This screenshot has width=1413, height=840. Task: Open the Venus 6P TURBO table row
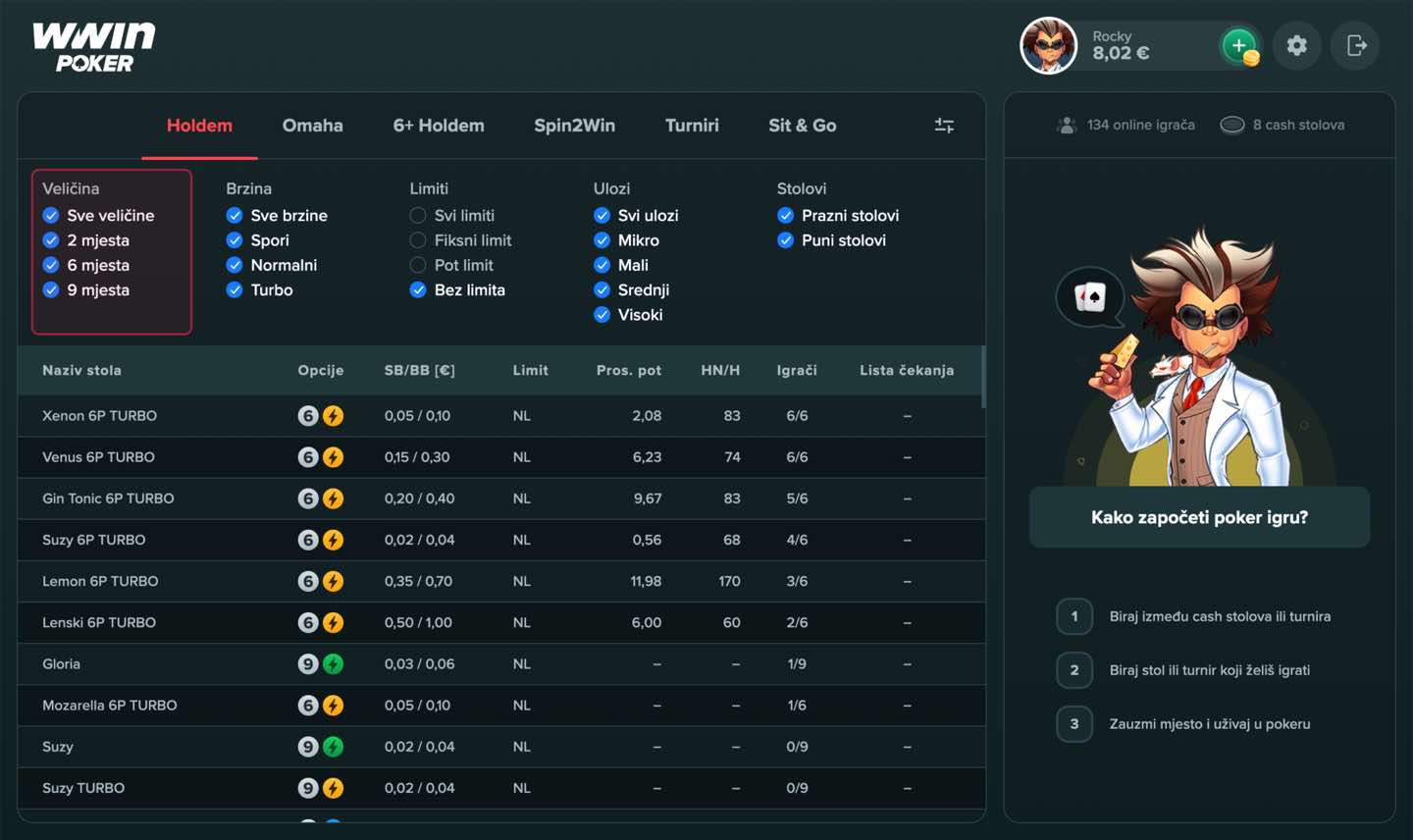point(98,457)
